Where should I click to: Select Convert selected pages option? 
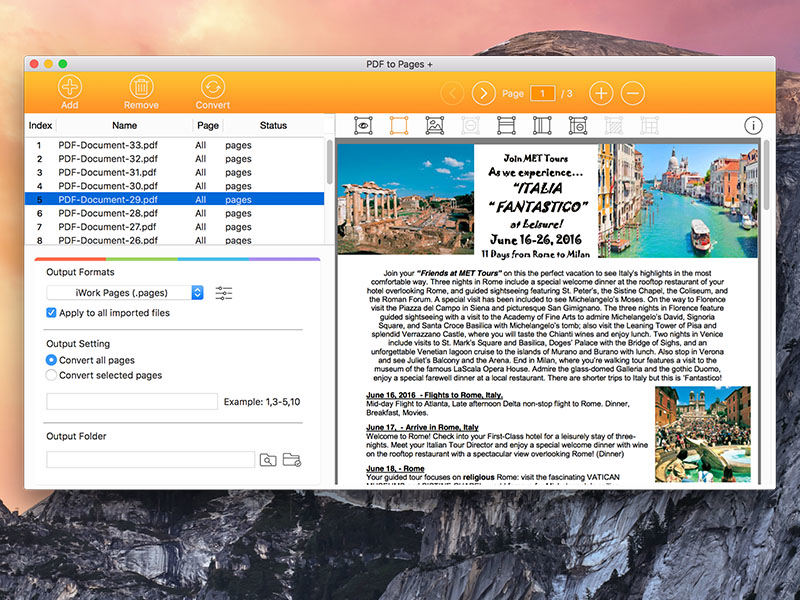(51, 375)
